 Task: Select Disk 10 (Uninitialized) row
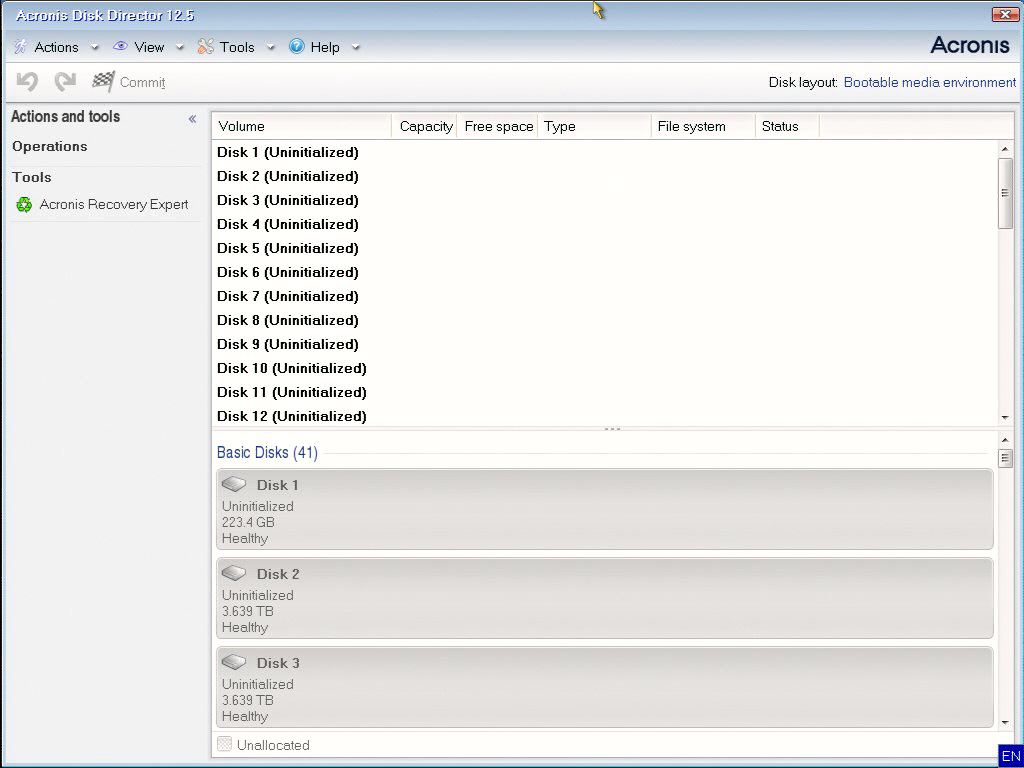point(605,368)
